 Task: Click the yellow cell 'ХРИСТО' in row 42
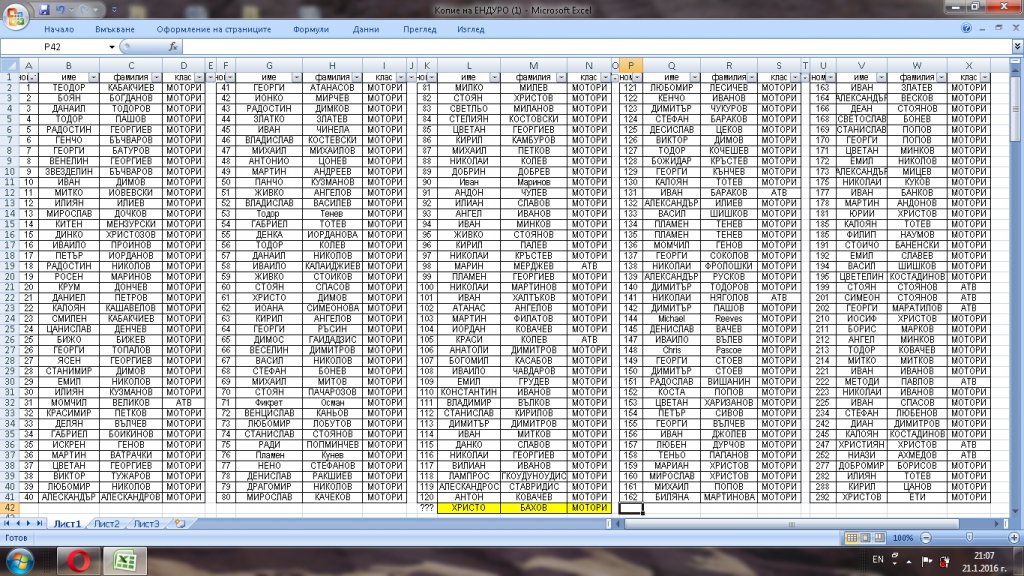pos(468,507)
